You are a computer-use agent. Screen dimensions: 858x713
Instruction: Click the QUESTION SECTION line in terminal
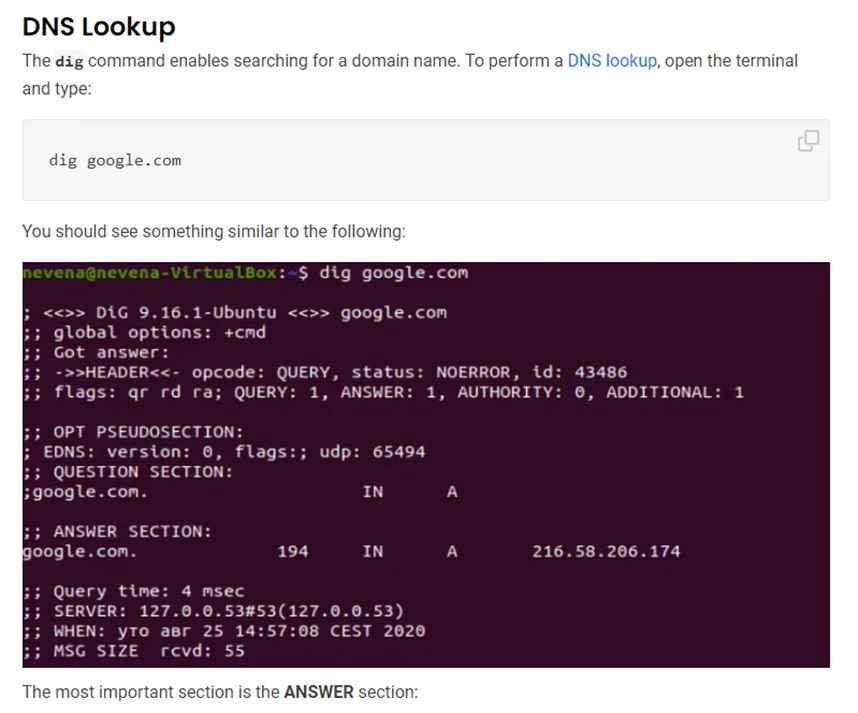(127, 472)
